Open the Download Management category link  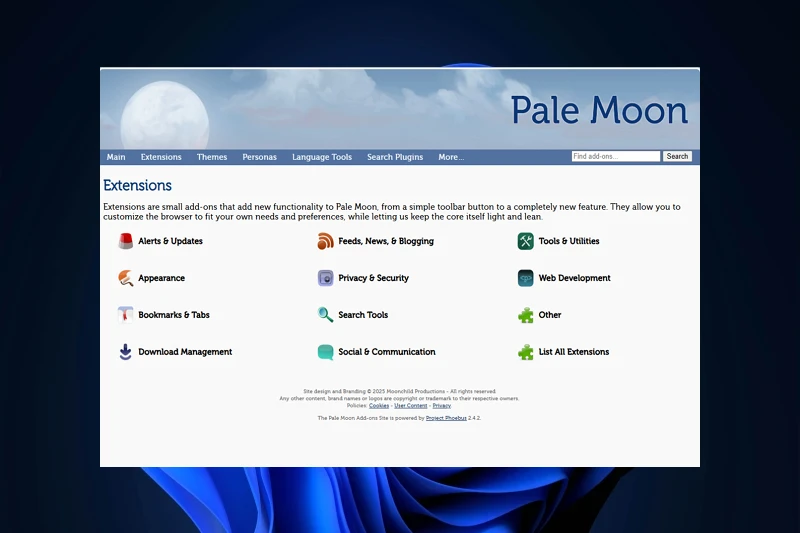[185, 352]
